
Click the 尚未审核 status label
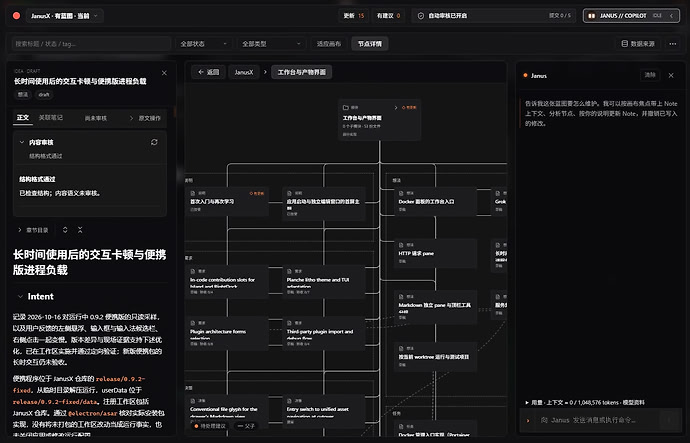pyautogui.click(x=95, y=118)
